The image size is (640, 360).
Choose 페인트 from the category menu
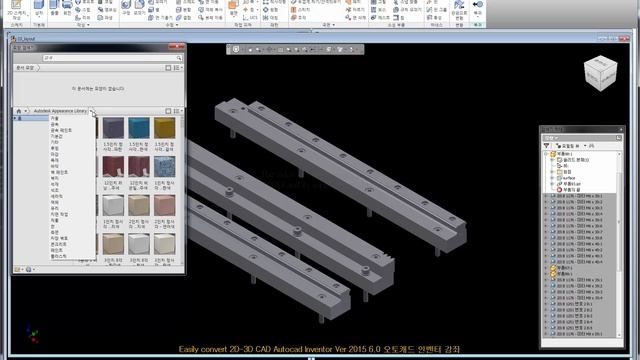[x=56, y=250]
